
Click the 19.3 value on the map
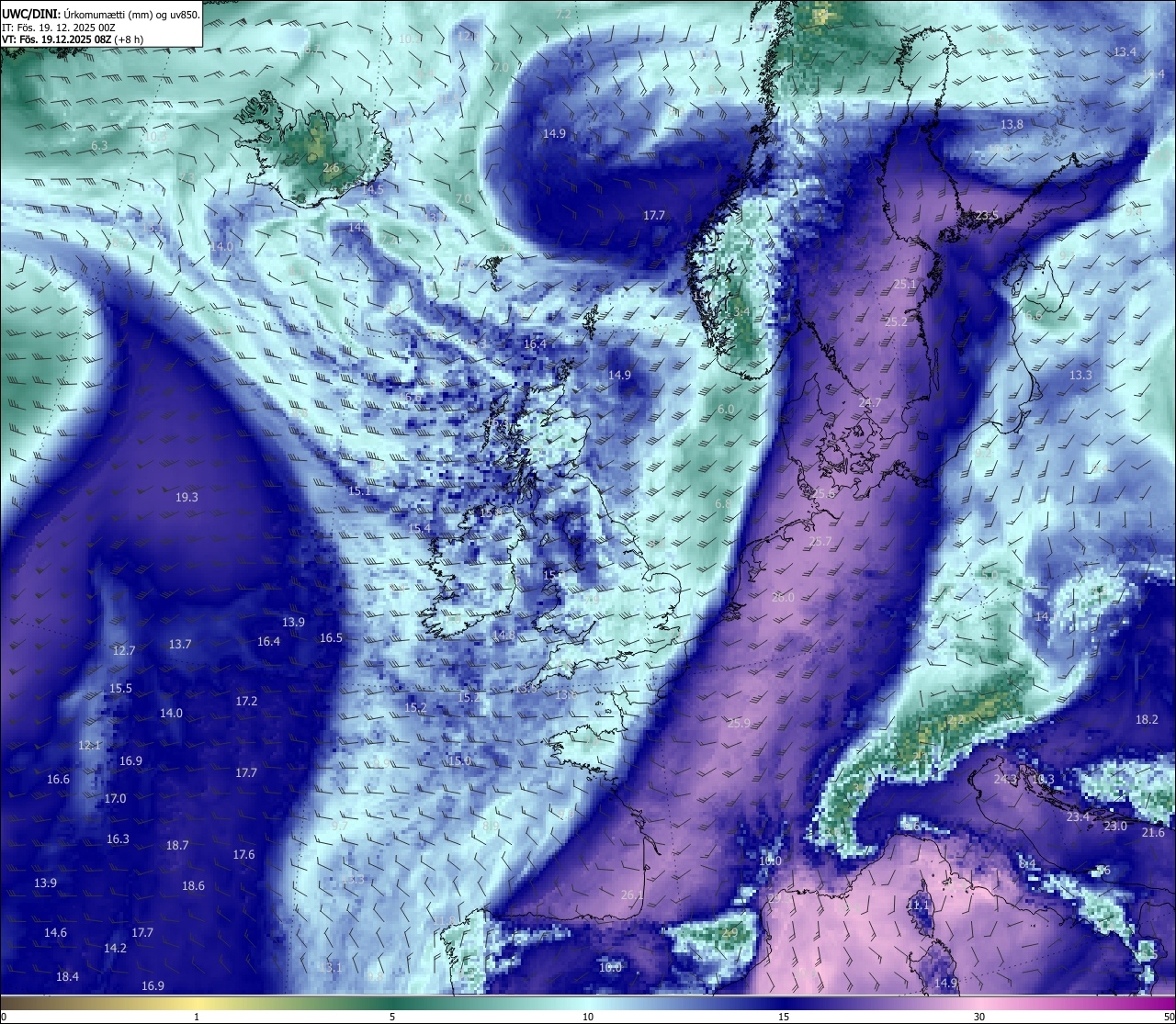tap(187, 497)
